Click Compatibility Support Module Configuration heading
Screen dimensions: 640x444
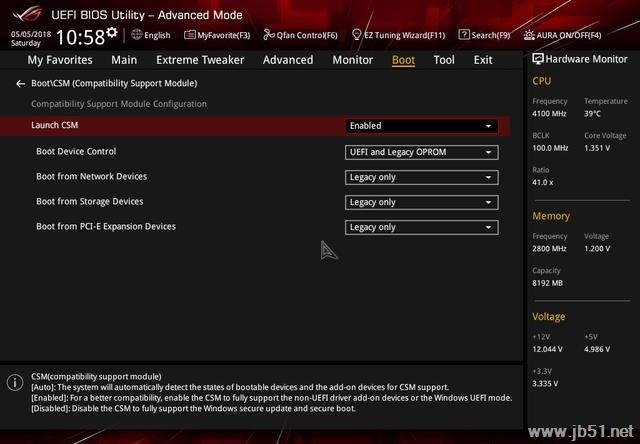click(119, 104)
